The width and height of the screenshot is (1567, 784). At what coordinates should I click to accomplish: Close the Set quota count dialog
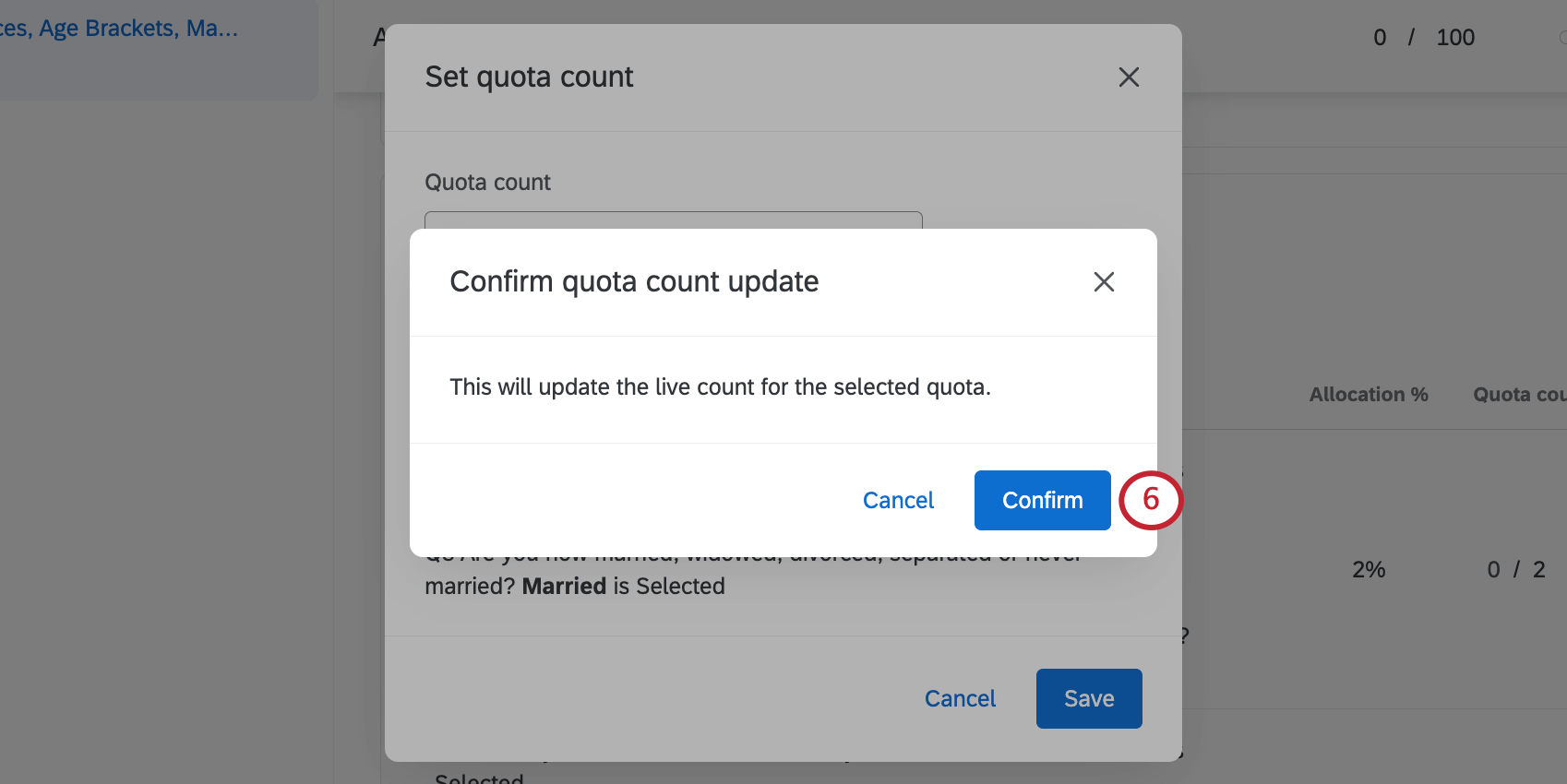point(1129,77)
